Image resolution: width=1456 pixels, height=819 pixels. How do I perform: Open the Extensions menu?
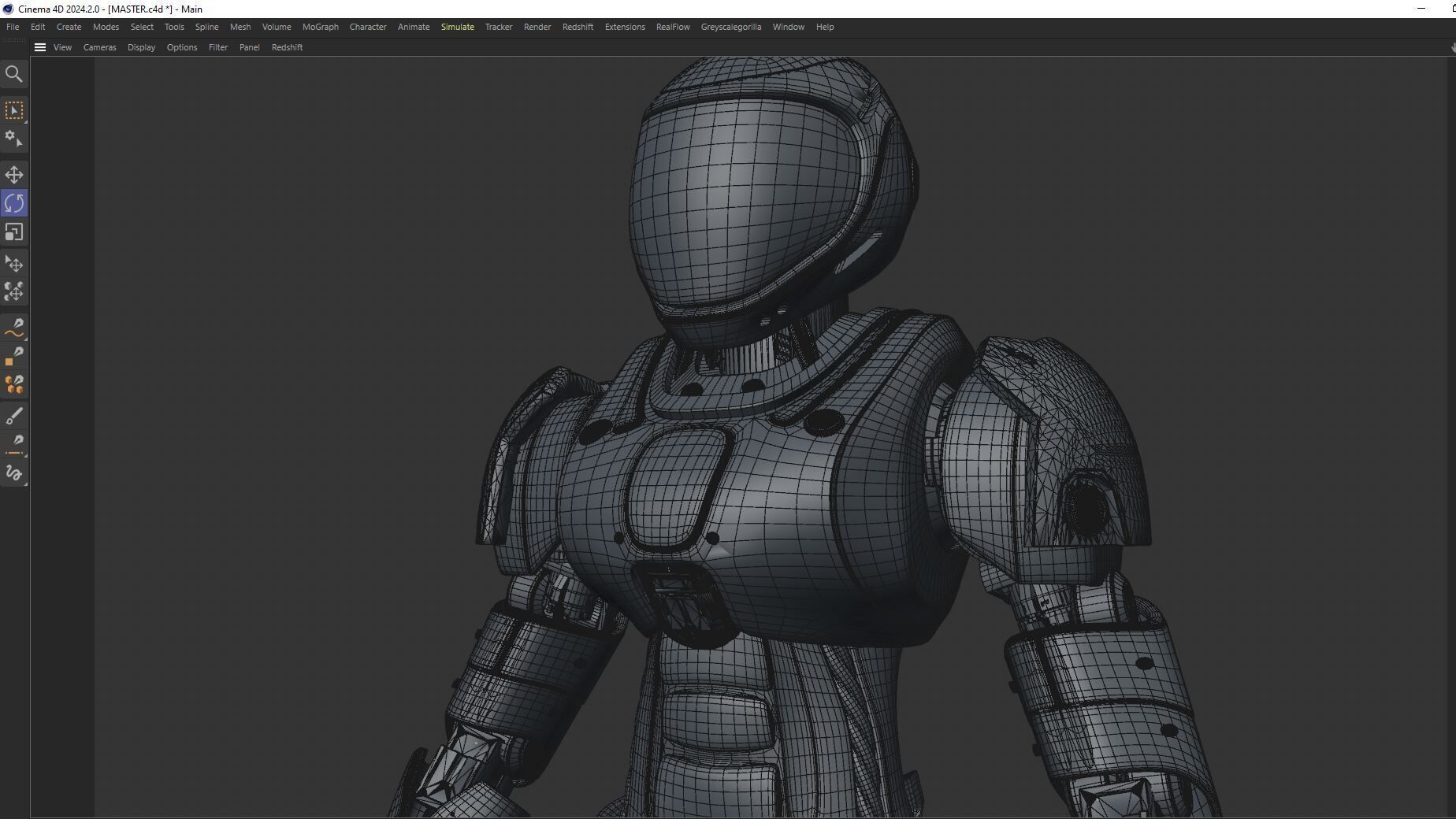625,27
